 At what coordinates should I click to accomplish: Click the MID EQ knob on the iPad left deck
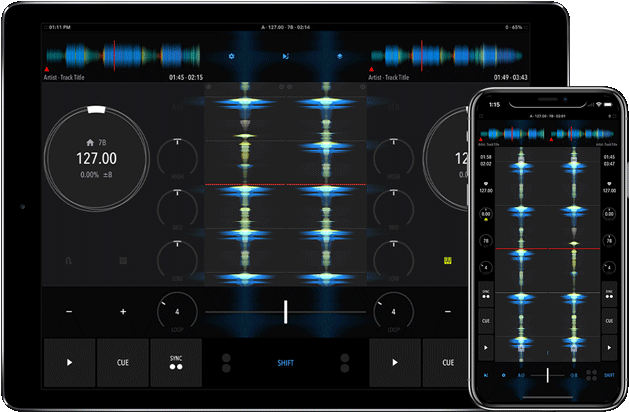coord(177,210)
